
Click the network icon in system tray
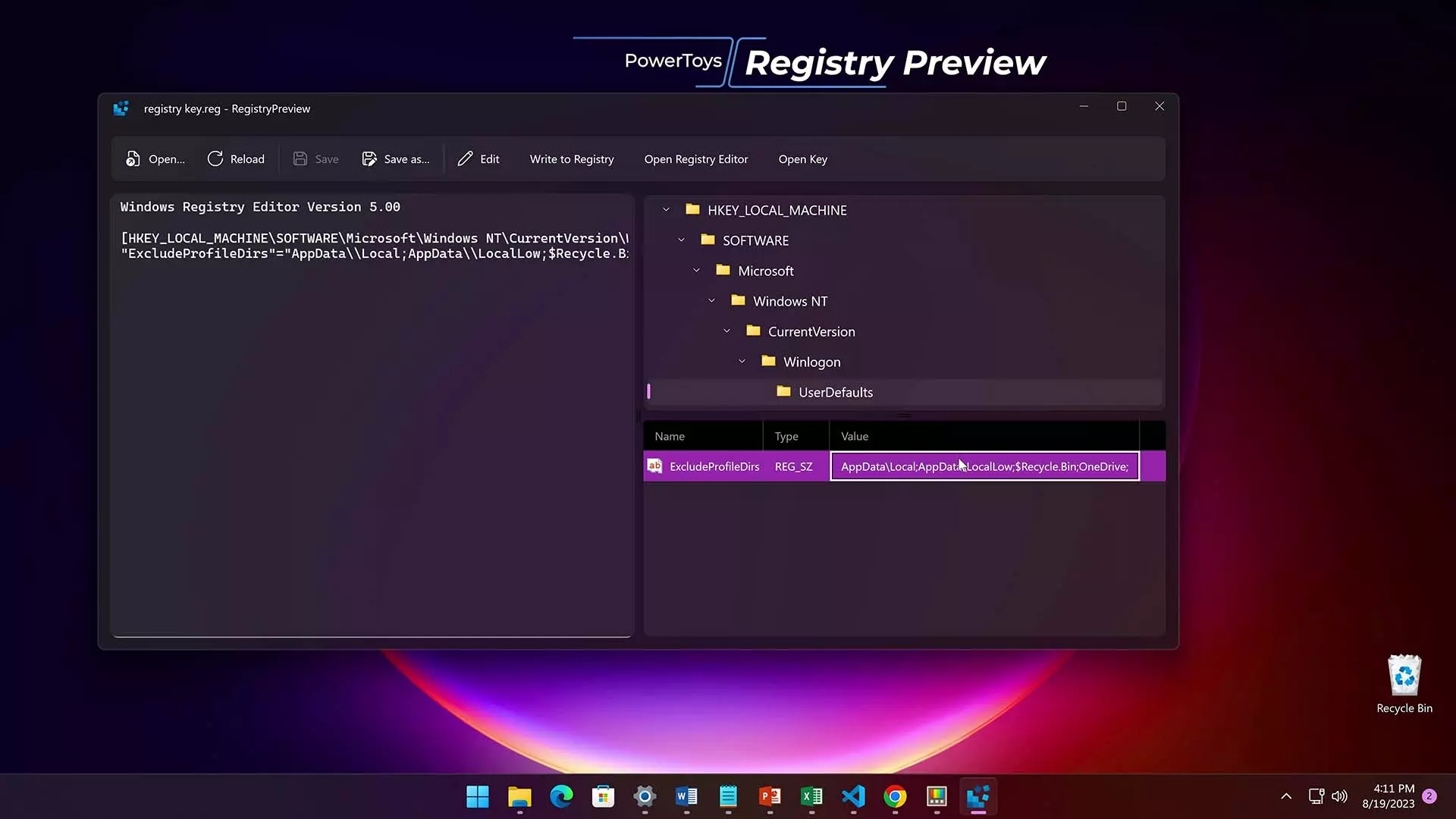1316,796
